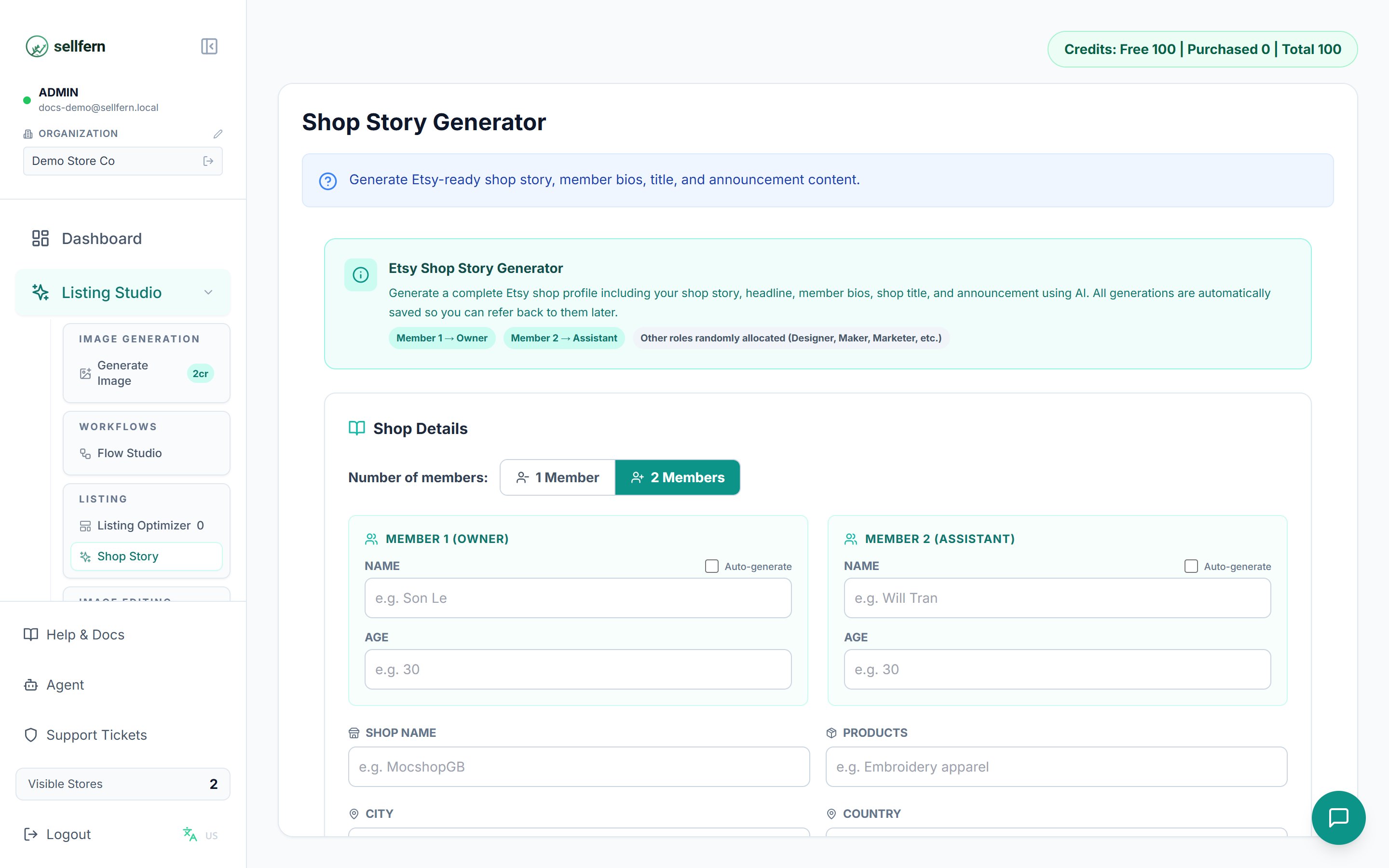Click the 2cr credit badge on Generate Image
Viewport: 1389px width, 868px height.
pos(200,374)
